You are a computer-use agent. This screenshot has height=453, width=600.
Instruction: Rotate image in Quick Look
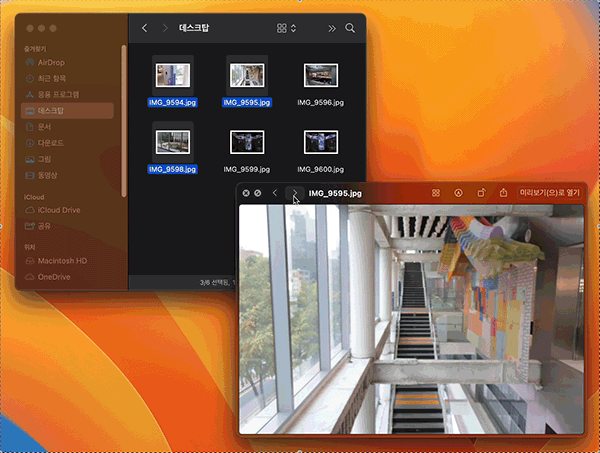[481, 193]
